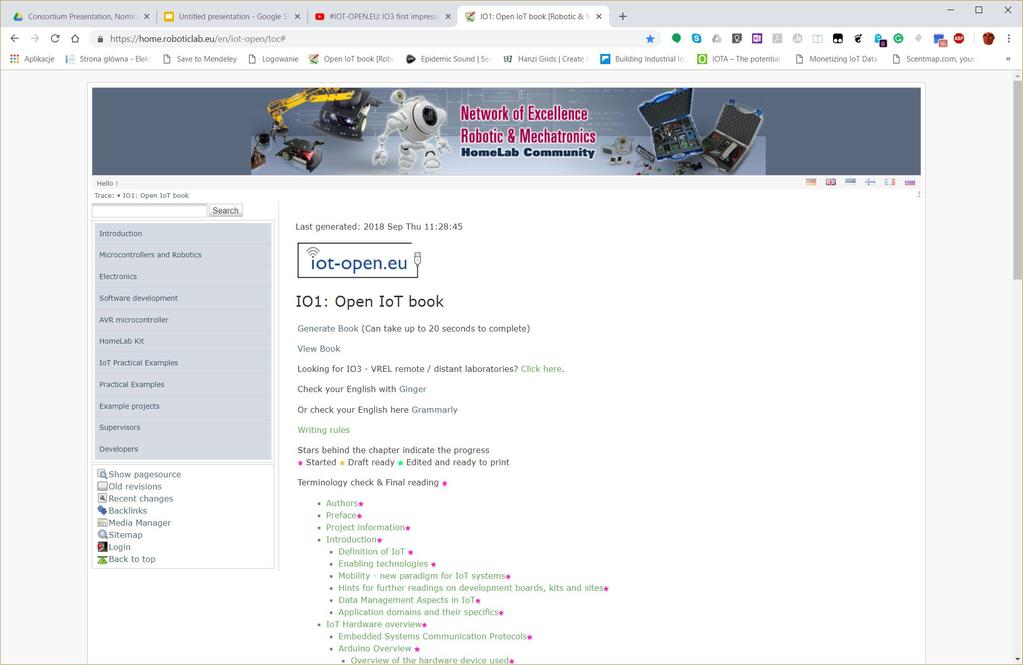Open Chrome's three-dot menu
Screen dimensions: 1023x665
[x=1009, y=39]
